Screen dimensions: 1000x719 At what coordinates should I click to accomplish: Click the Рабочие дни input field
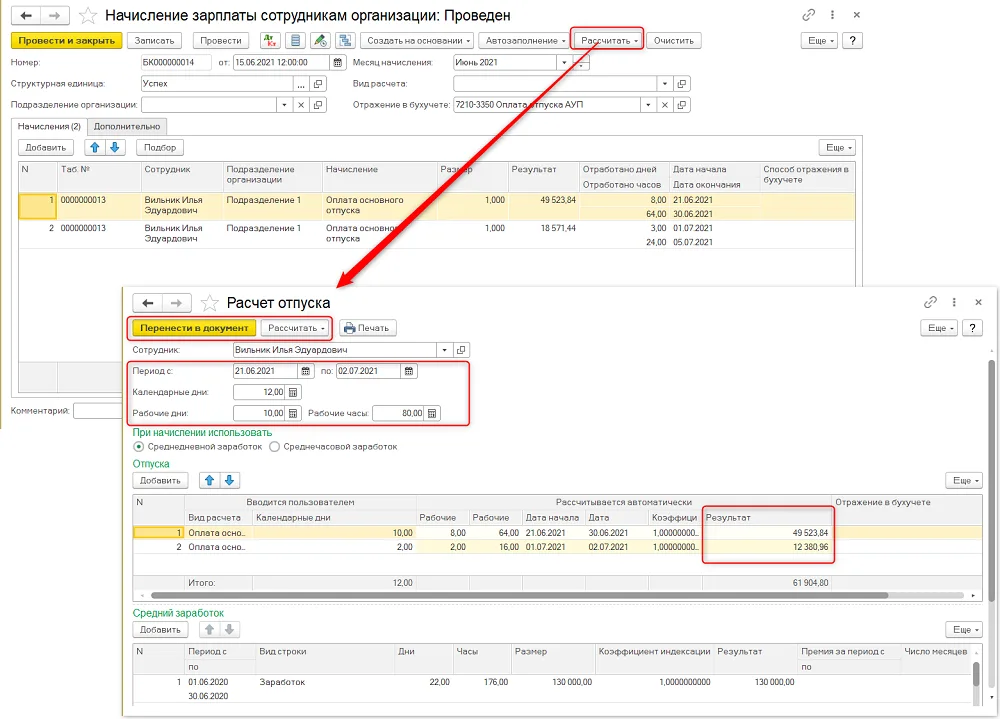tap(260, 413)
